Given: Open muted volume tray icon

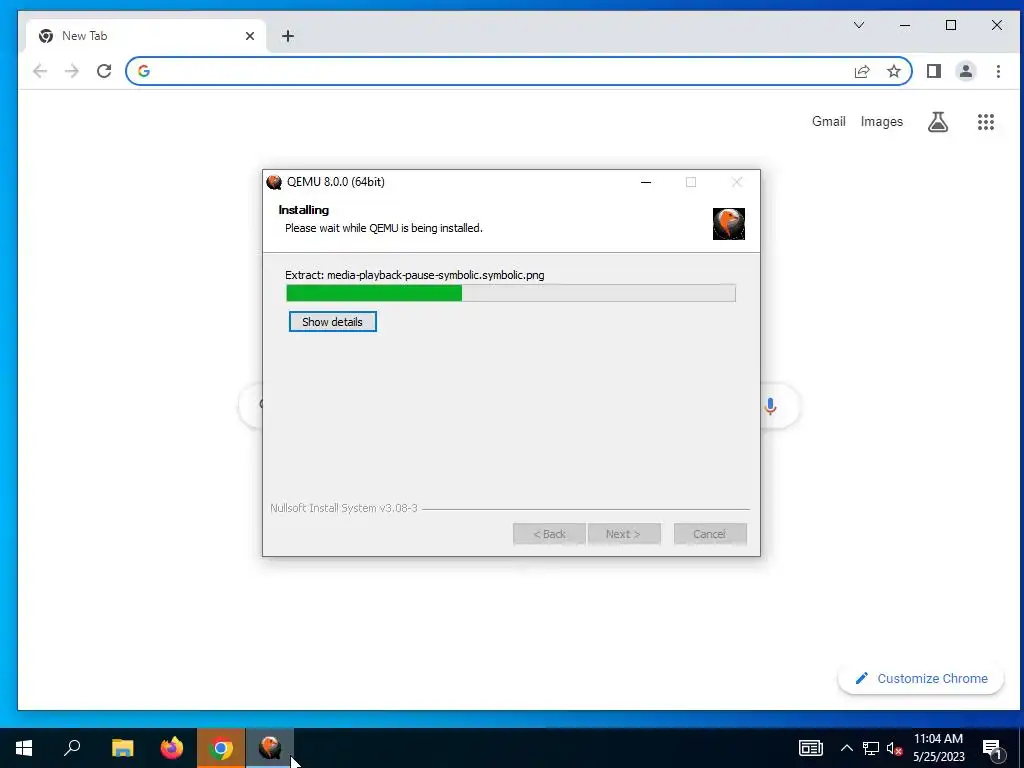Looking at the screenshot, I should tap(895, 748).
